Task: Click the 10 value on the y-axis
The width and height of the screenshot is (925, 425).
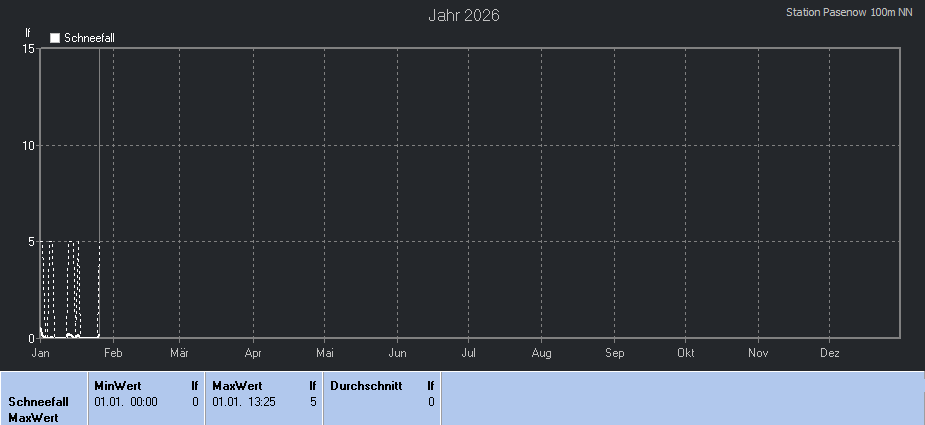Action: (x=29, y=145)
